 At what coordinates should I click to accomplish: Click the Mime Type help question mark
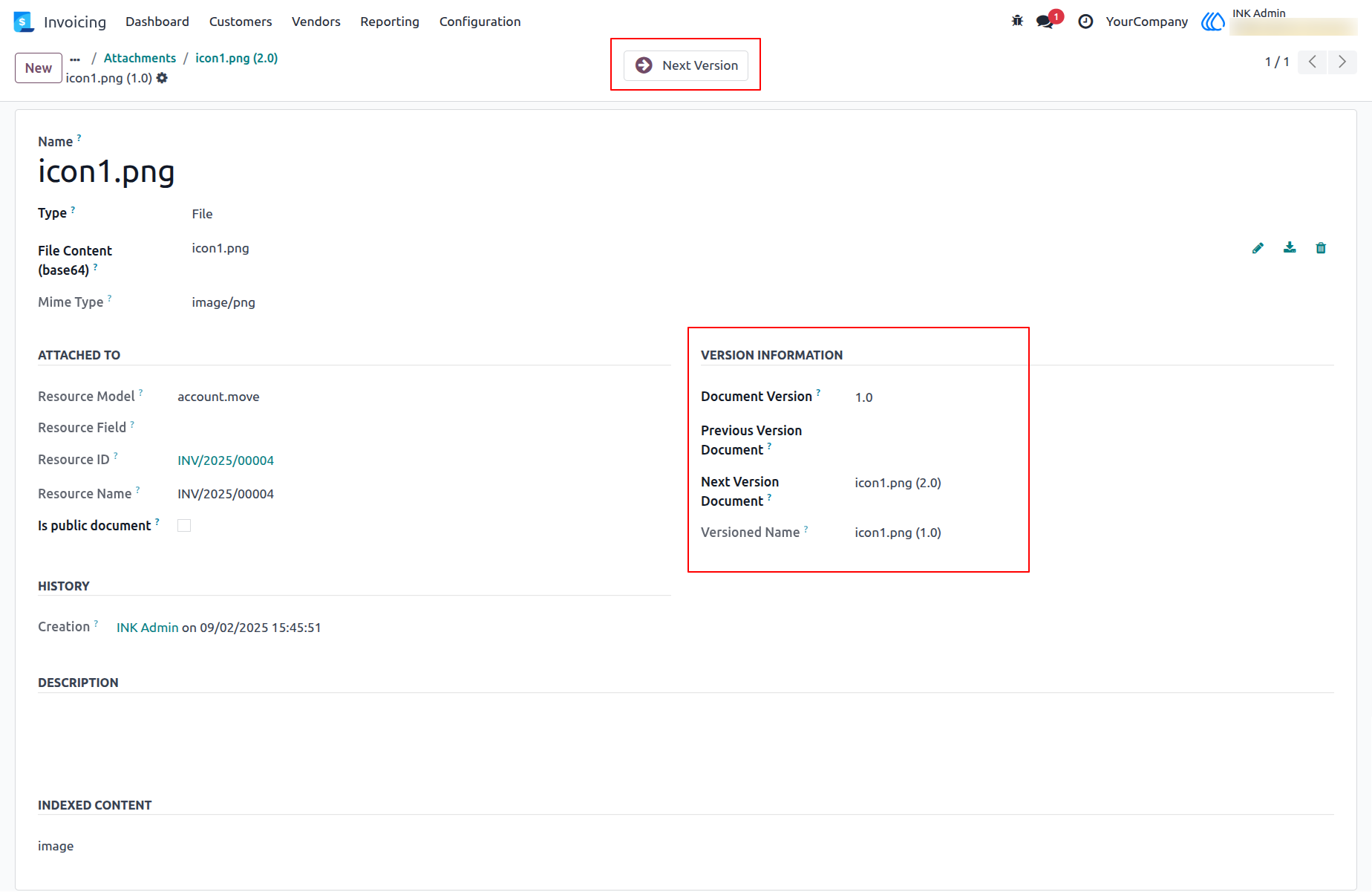109,298
